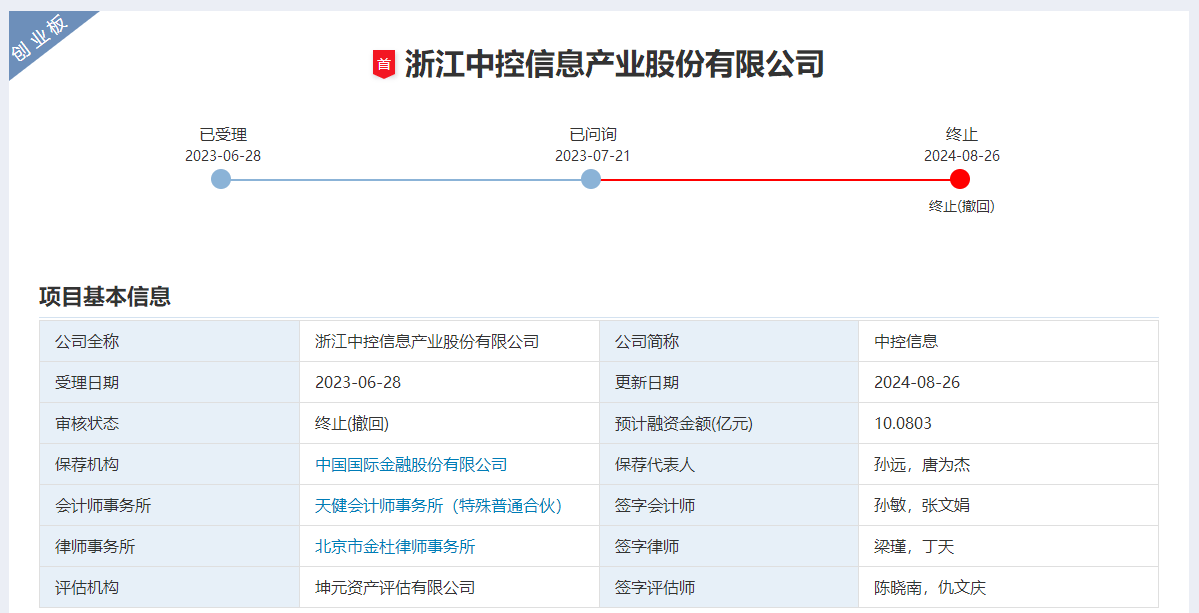
Task: Click the 已问询 date 2023-07-21
Action: 591,155
